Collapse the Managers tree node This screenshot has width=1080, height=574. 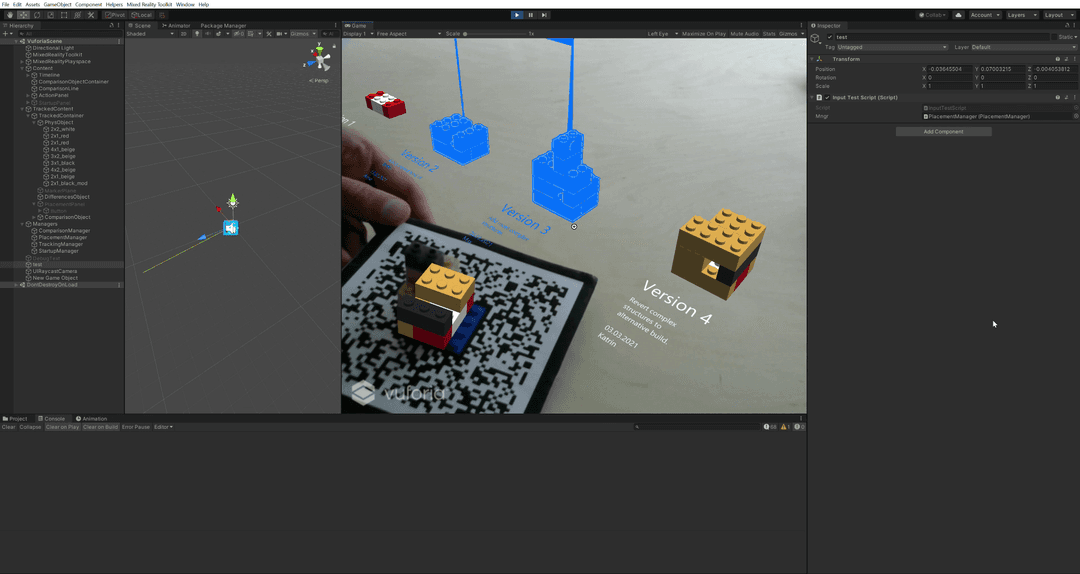23,224
